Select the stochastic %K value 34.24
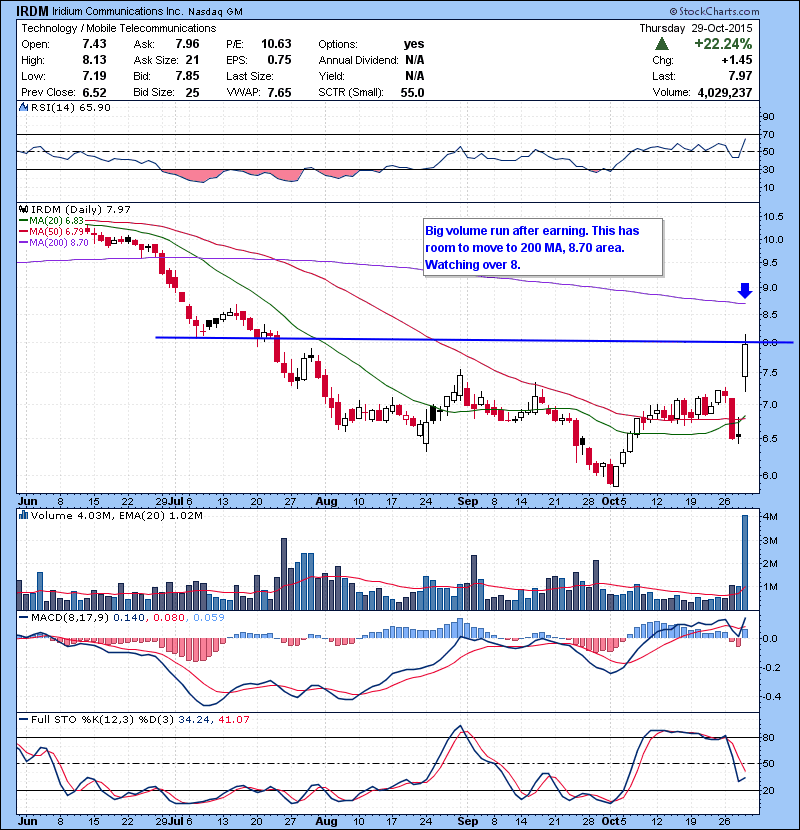Viewport: 800px width, 830px height. point(194,719)
